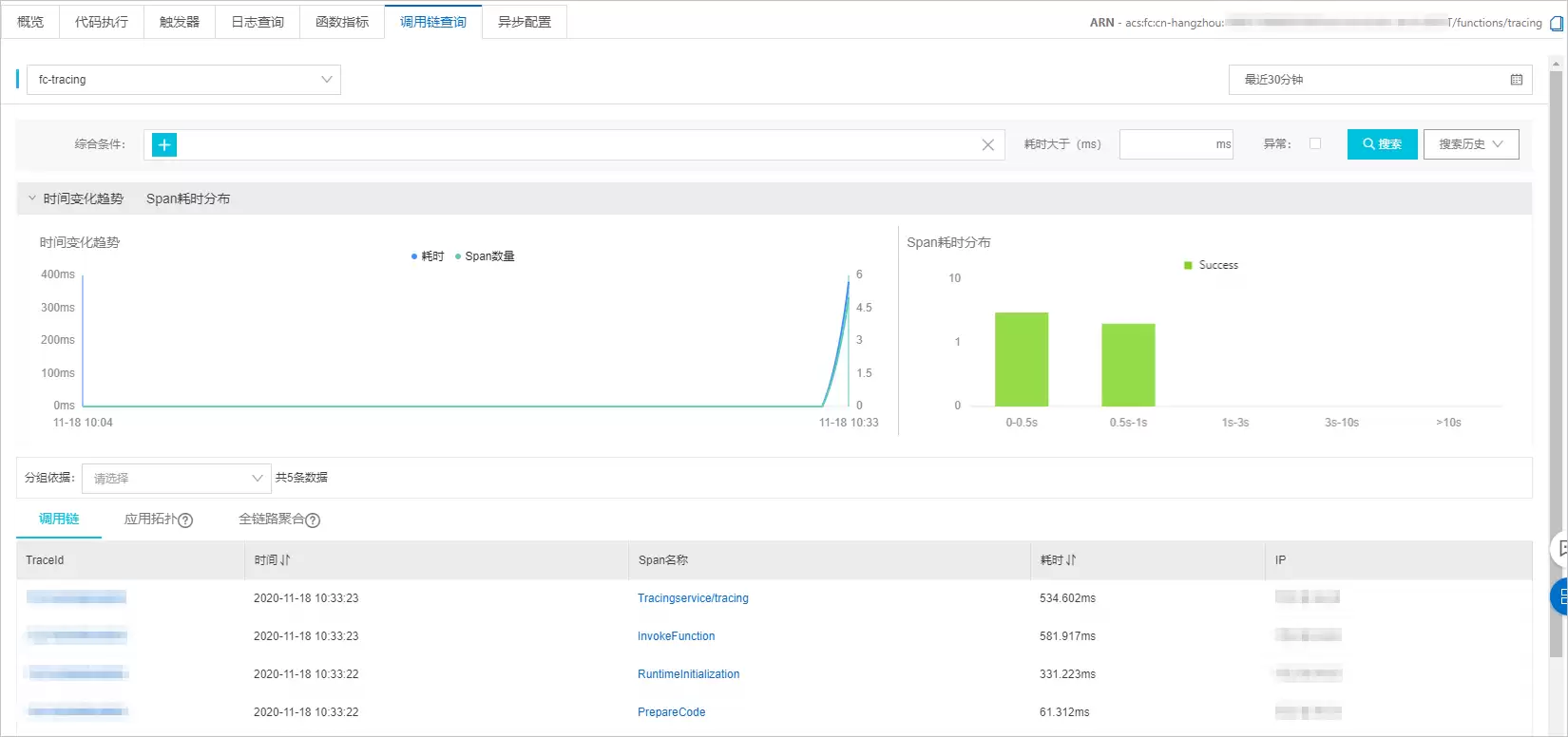Sort by the 时间 column sort icon
Image resolution: width=1568 pixels, height=737 pixels.
click(x=285, y=560)
